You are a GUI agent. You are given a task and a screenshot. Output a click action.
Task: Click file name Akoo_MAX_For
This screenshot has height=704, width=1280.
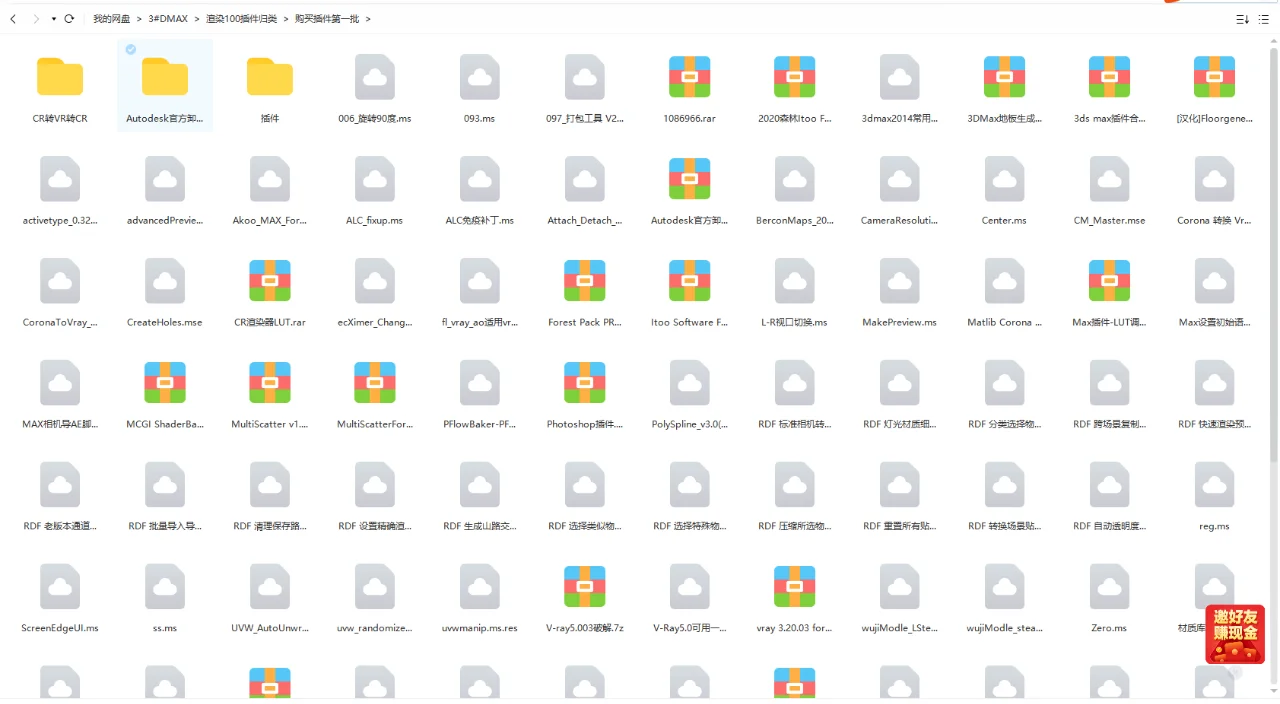[x=270, y=220]
